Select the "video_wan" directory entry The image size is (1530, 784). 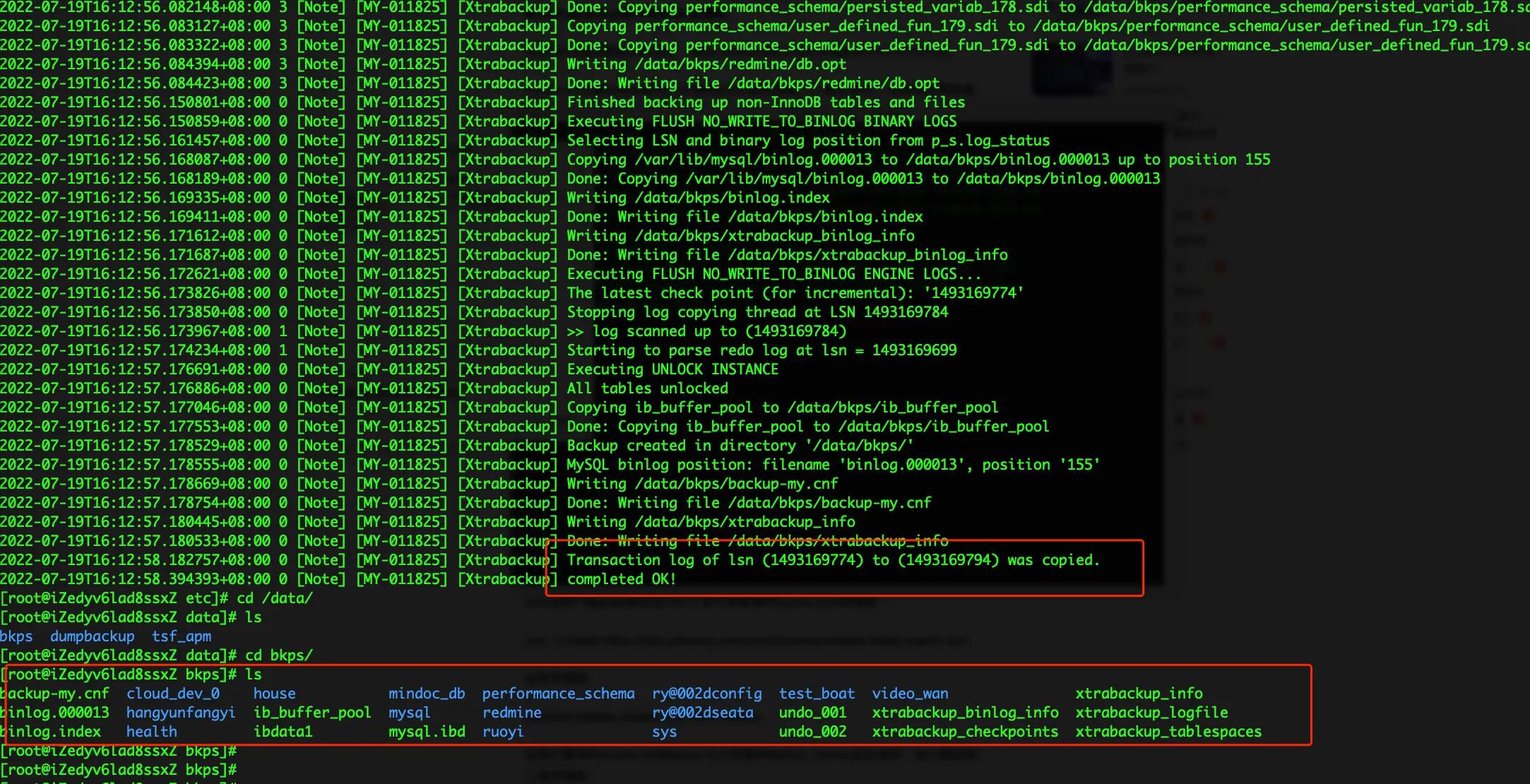click(x=911, y=693)
